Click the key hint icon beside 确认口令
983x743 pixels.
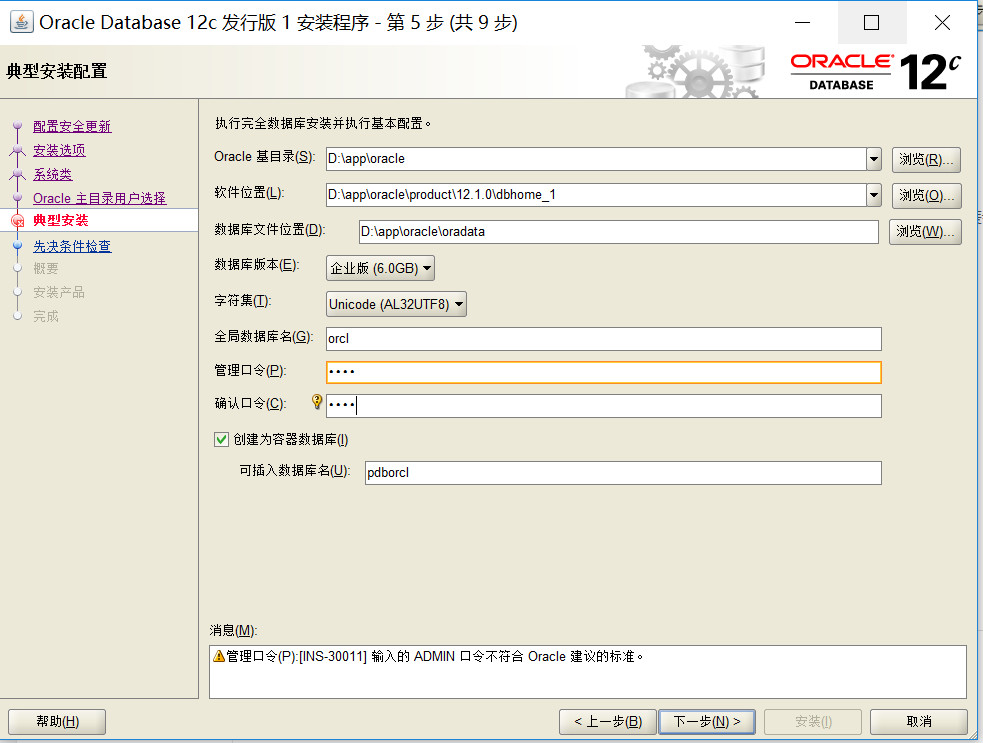[317, 402]
